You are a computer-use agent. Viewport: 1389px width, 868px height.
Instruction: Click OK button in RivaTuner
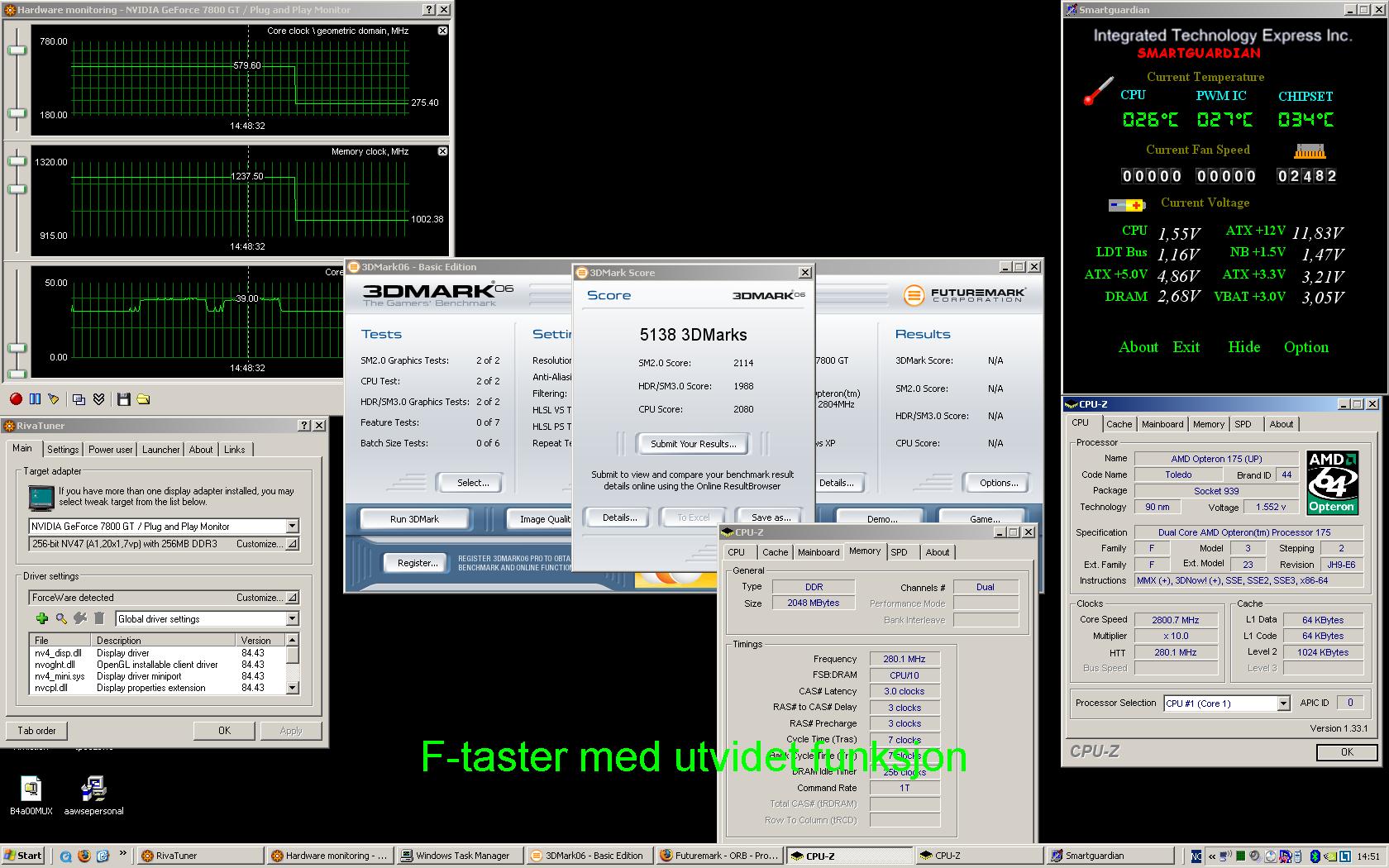coord(224,731)
